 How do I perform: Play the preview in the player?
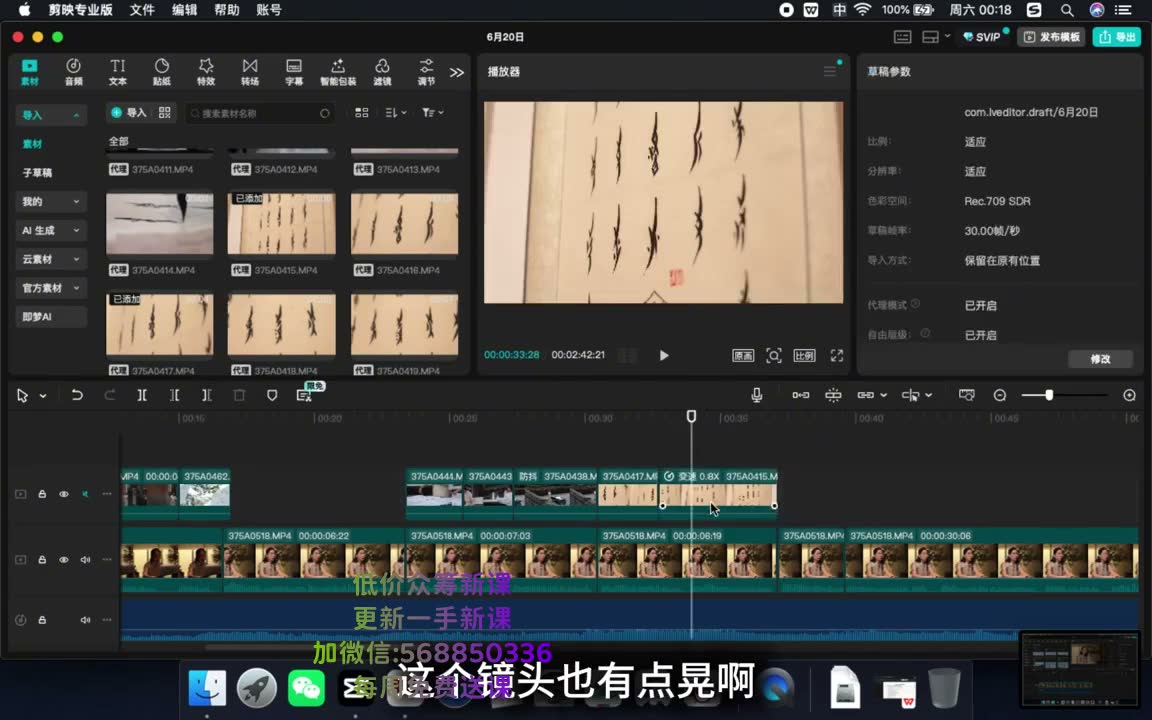pyautogui.click(x=664, y=356)
